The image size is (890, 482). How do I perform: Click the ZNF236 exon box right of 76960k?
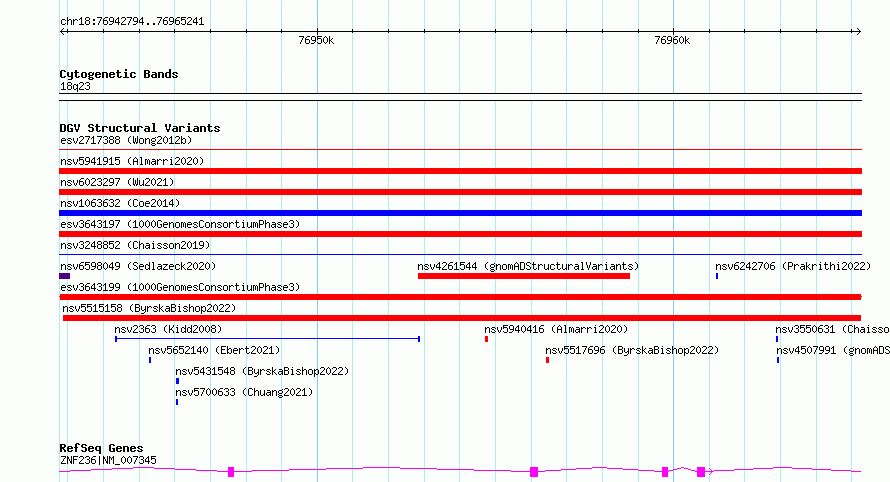701,472
